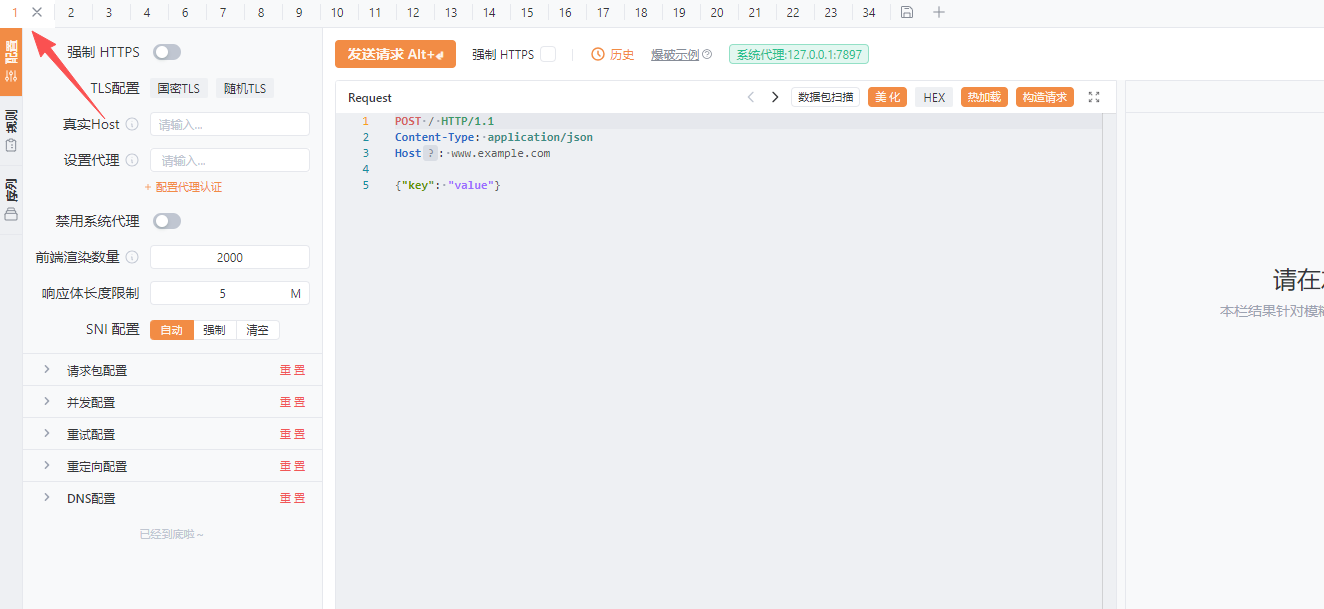
Task: Select 清空 for SNI 配置
Action: click(x=258, y=330)
